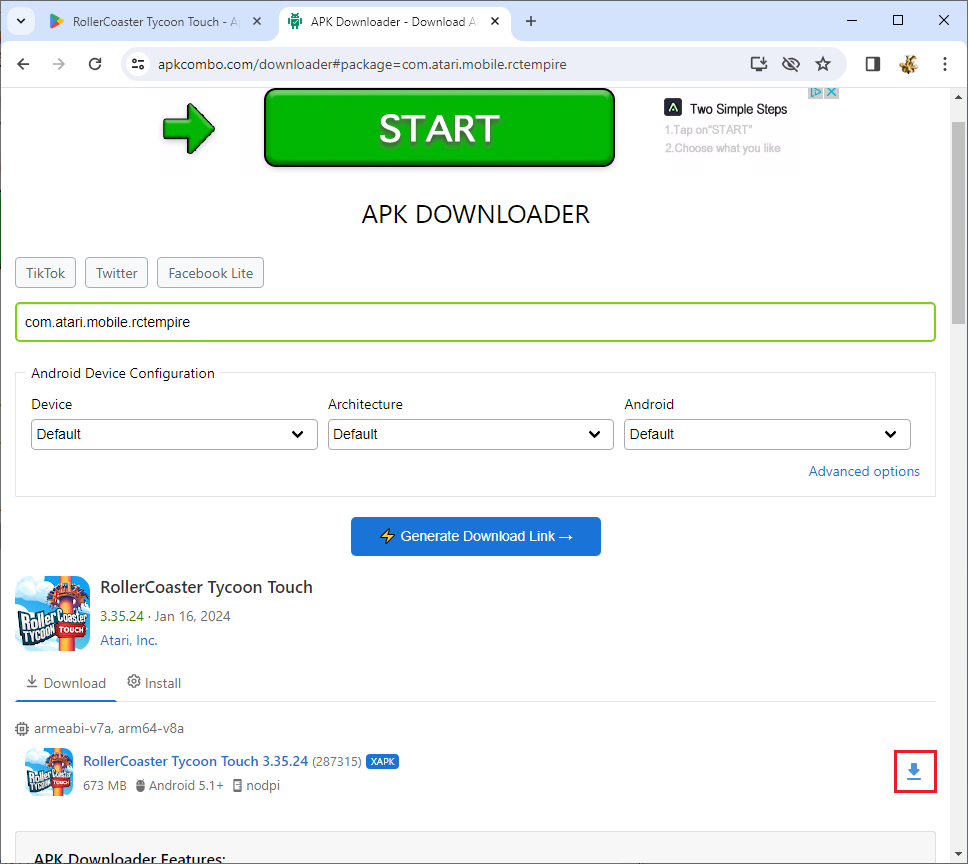
Task: Click the green START ad button
Action: [439, 128]
